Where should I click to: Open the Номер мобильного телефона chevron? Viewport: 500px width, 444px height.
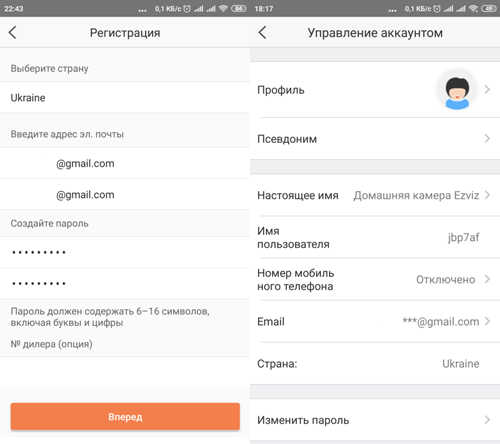click(487, 279)
